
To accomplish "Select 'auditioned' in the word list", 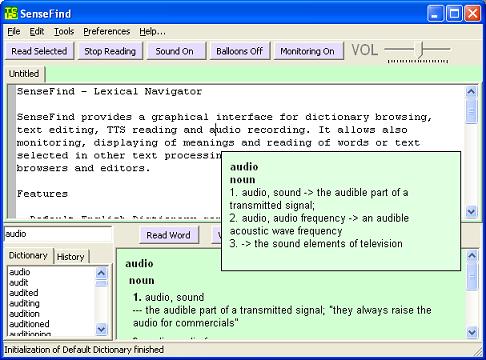I will pyautogui.click(x=29, y=324).
